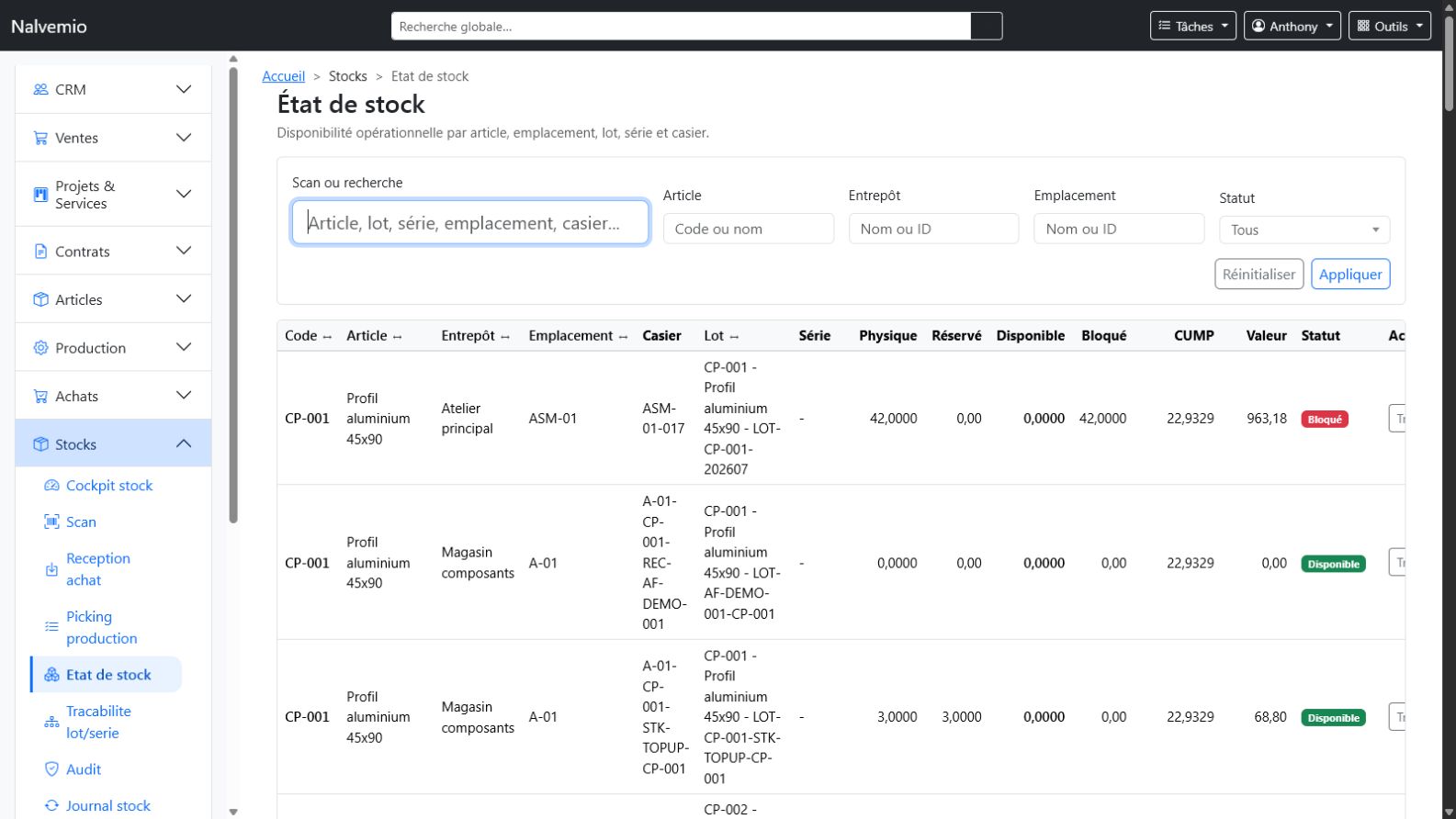Click the Stocks box icon

tap(40, 444)
